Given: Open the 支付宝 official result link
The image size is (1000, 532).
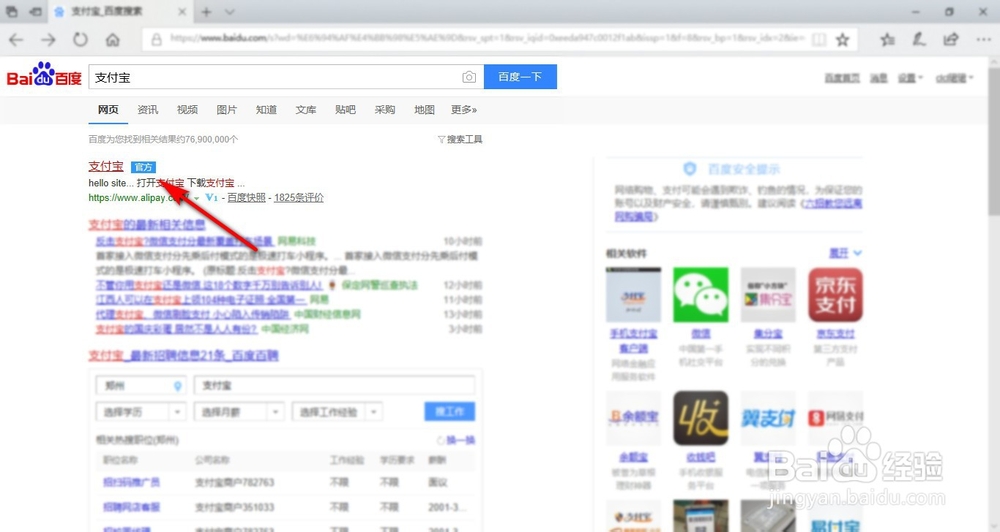Looking at the screenshot, I should pyautogui.click(x=106, y=166).
